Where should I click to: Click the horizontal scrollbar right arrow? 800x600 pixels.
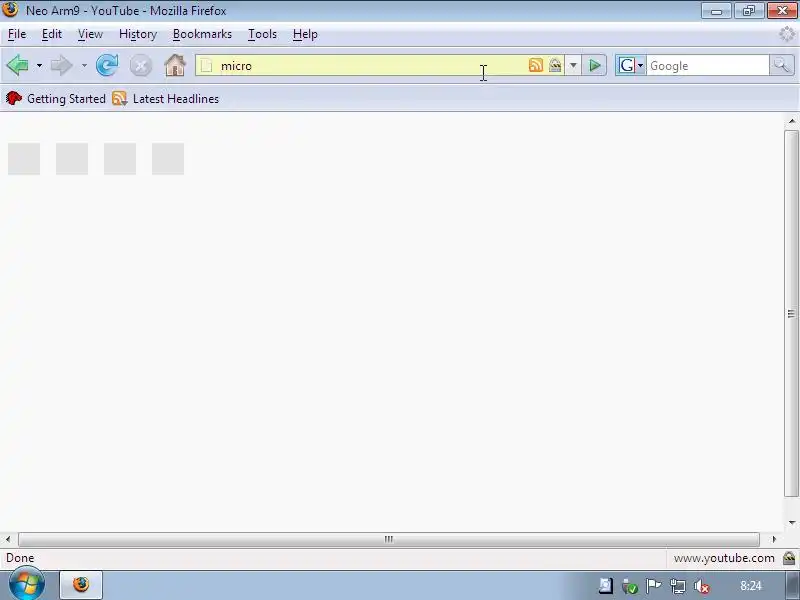tap(774, 539)
